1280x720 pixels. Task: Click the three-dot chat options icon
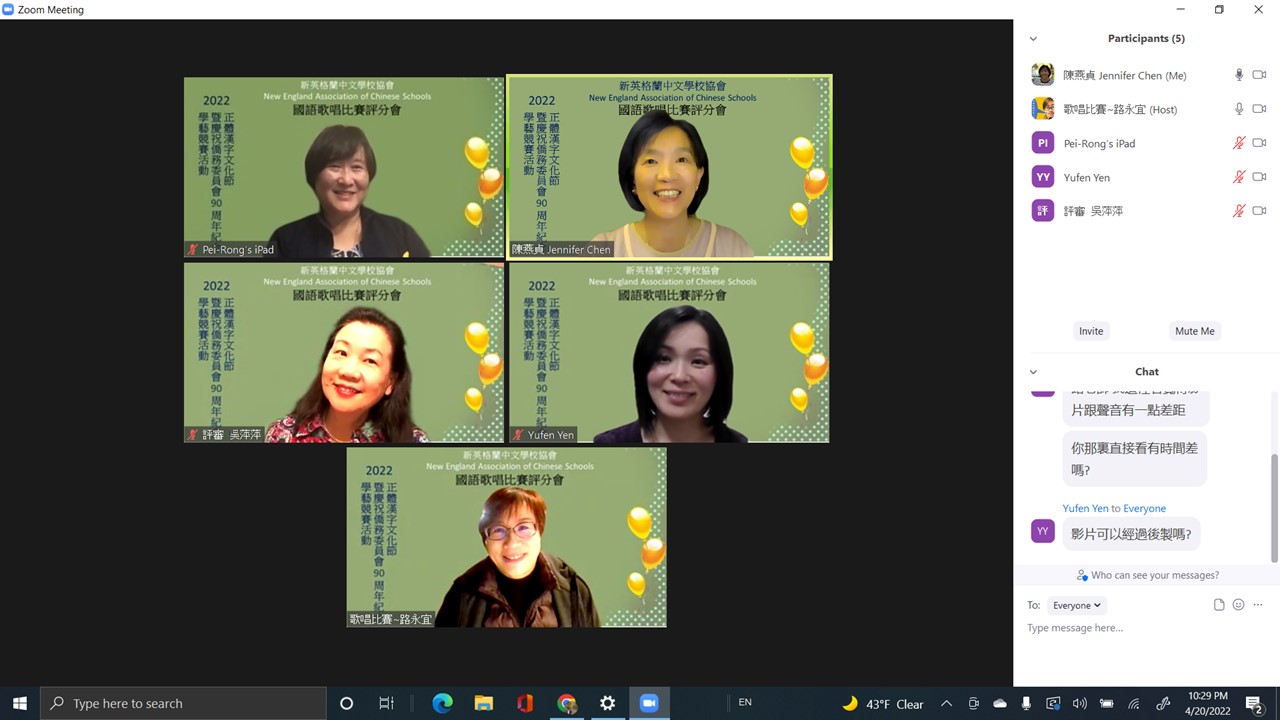pyautogui.click(x=1258, y=604)
